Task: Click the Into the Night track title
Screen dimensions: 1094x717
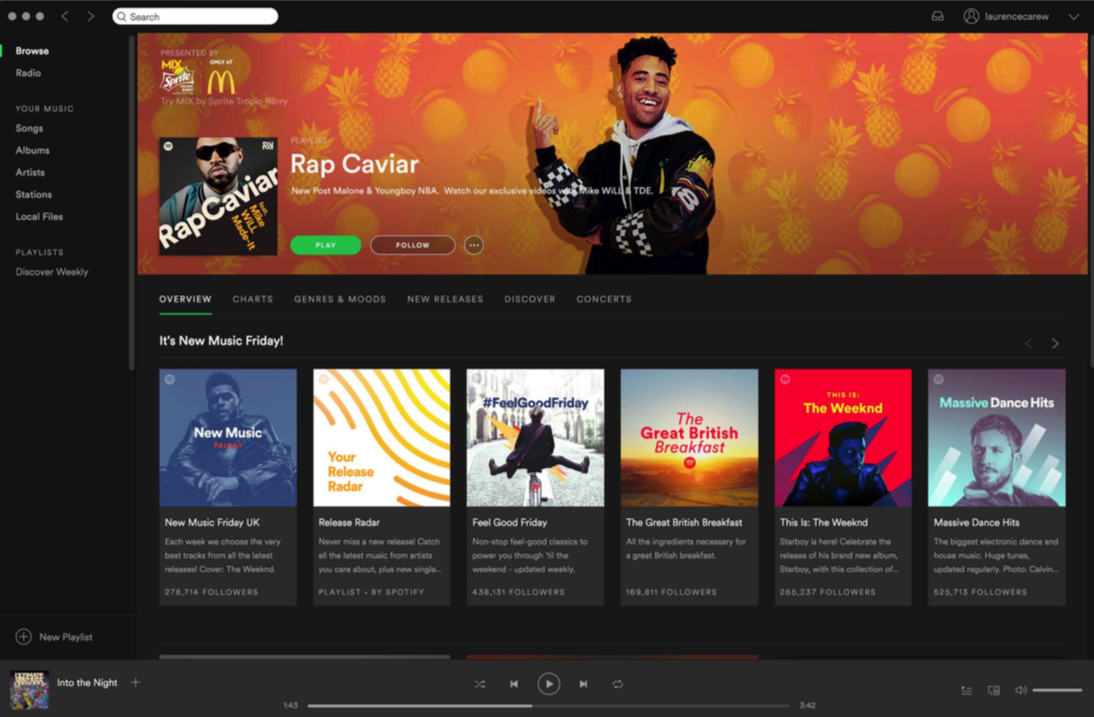Action: click(x=87, y=683)
